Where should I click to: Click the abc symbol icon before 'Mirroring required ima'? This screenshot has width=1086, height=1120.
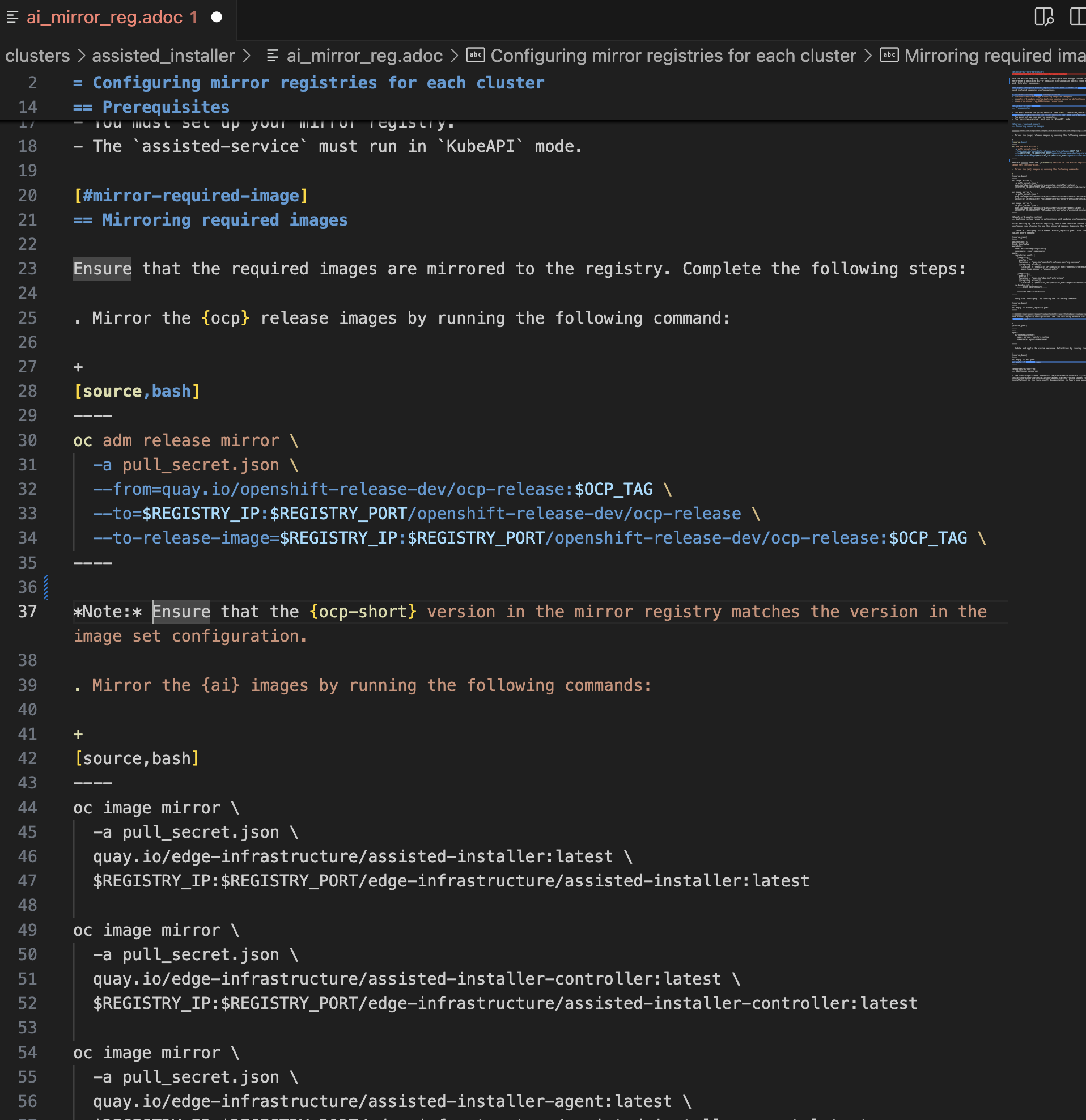pyautogui.click(x=889, y=56)
